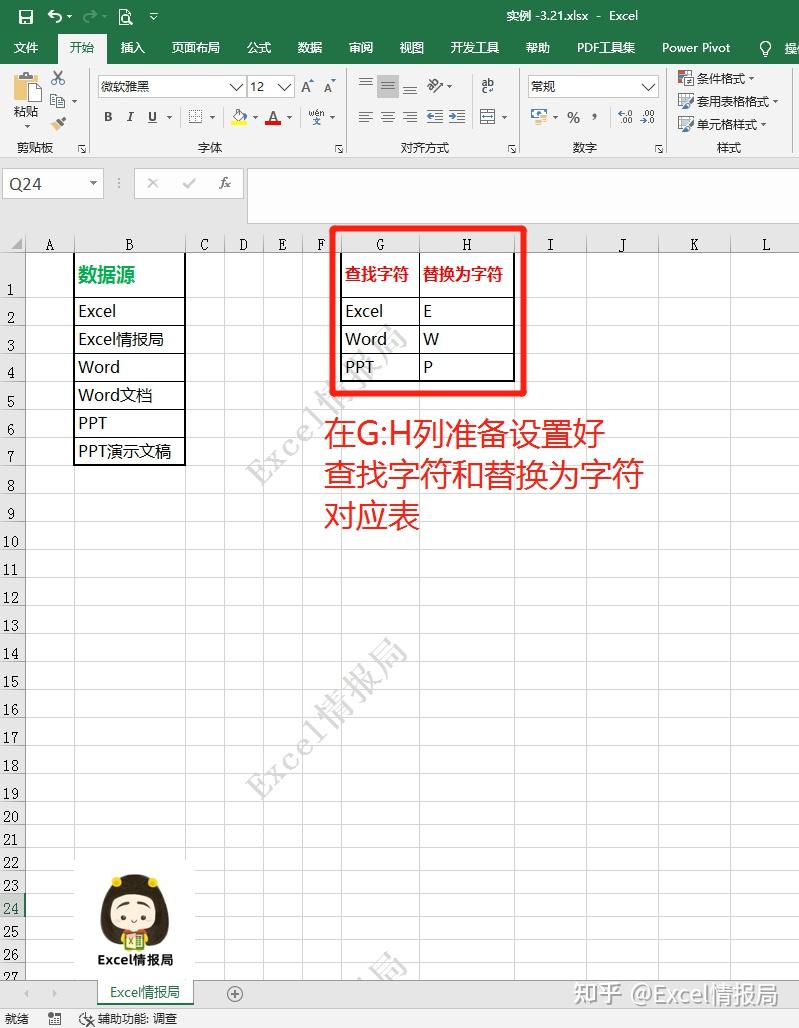Select cell B3 containing Excel情报局
The height and width of the screenshot is (1028, 799).
[x=129, y=340]
